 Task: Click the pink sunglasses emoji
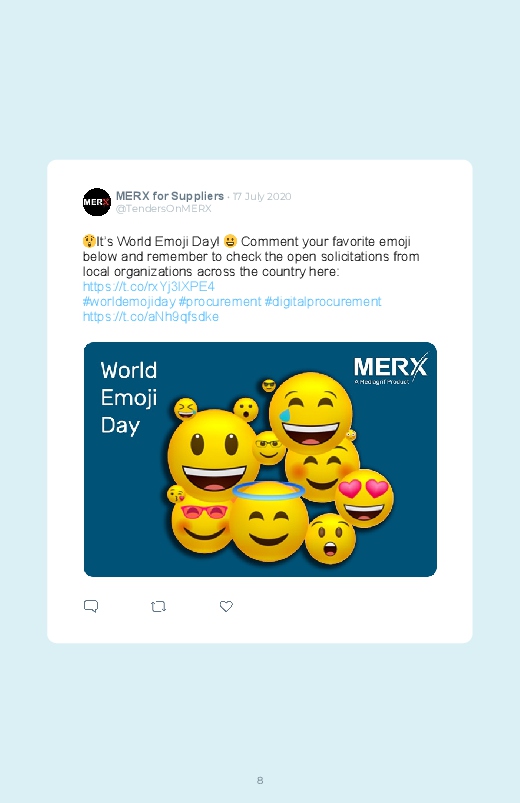(202, 525)
